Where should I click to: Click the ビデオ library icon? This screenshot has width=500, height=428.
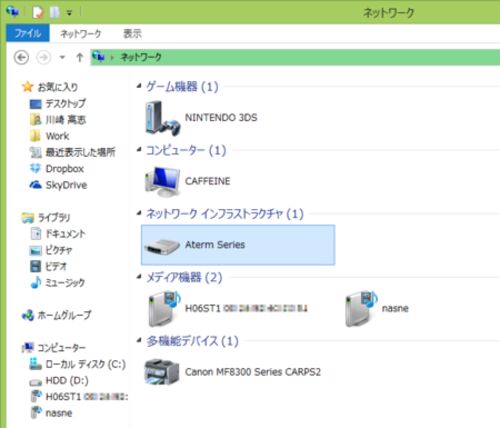35,266
